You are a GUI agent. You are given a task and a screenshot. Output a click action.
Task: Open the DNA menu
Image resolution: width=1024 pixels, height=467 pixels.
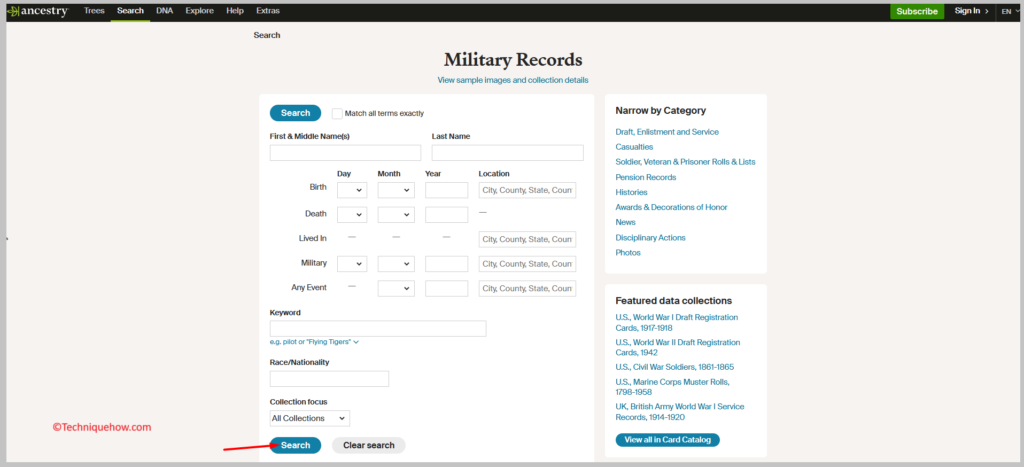coord(165,11)
